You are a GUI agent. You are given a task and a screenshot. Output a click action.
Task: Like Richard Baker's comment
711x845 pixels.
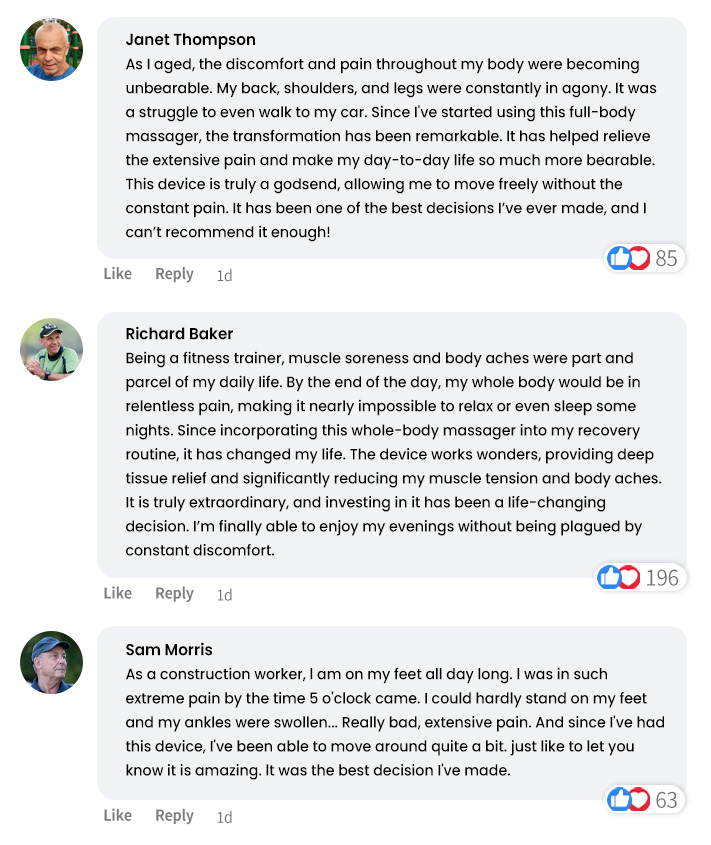pos(118,593)
